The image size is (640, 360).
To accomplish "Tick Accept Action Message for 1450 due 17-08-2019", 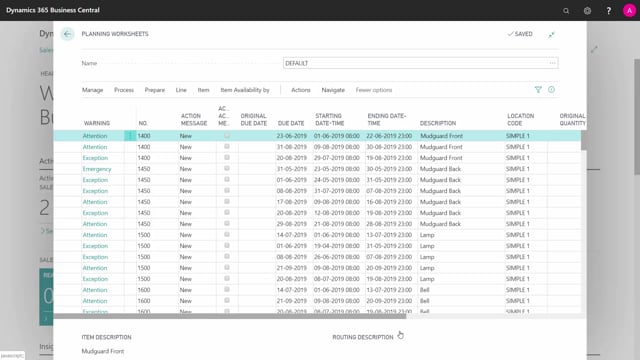I will 227,202.
